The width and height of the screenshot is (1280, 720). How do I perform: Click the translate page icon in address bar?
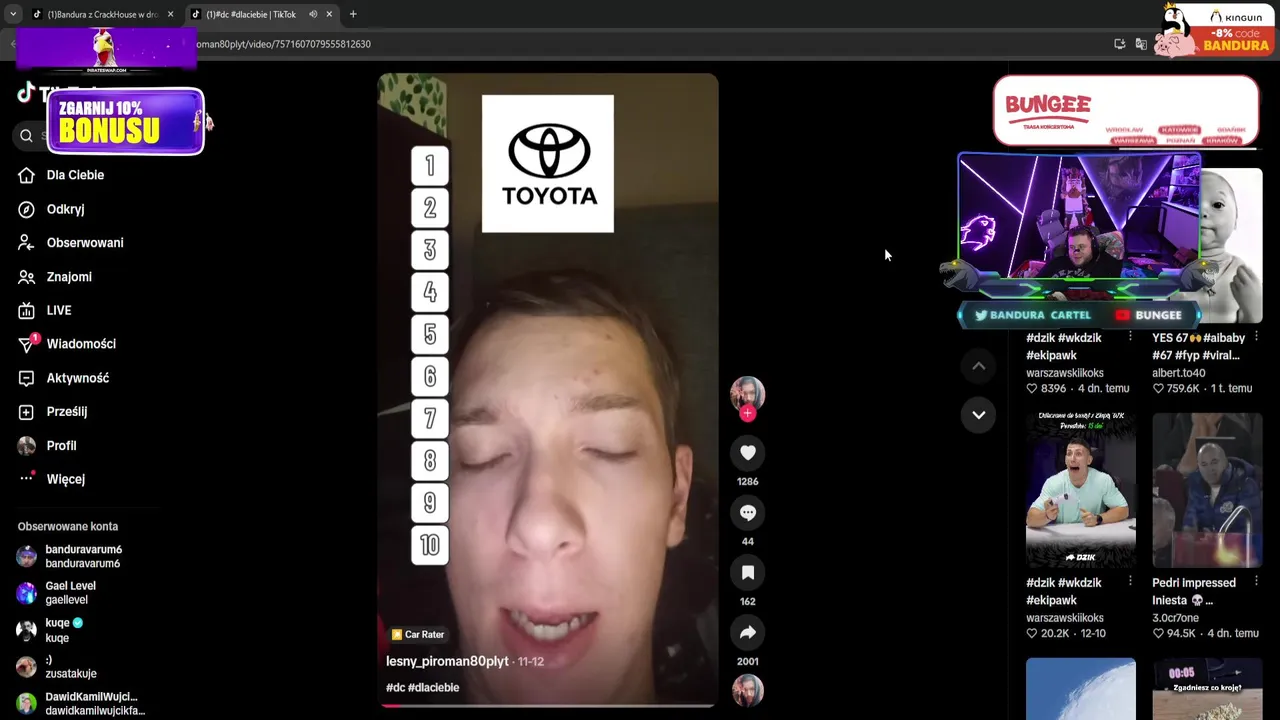click(x=1141, y=44)
